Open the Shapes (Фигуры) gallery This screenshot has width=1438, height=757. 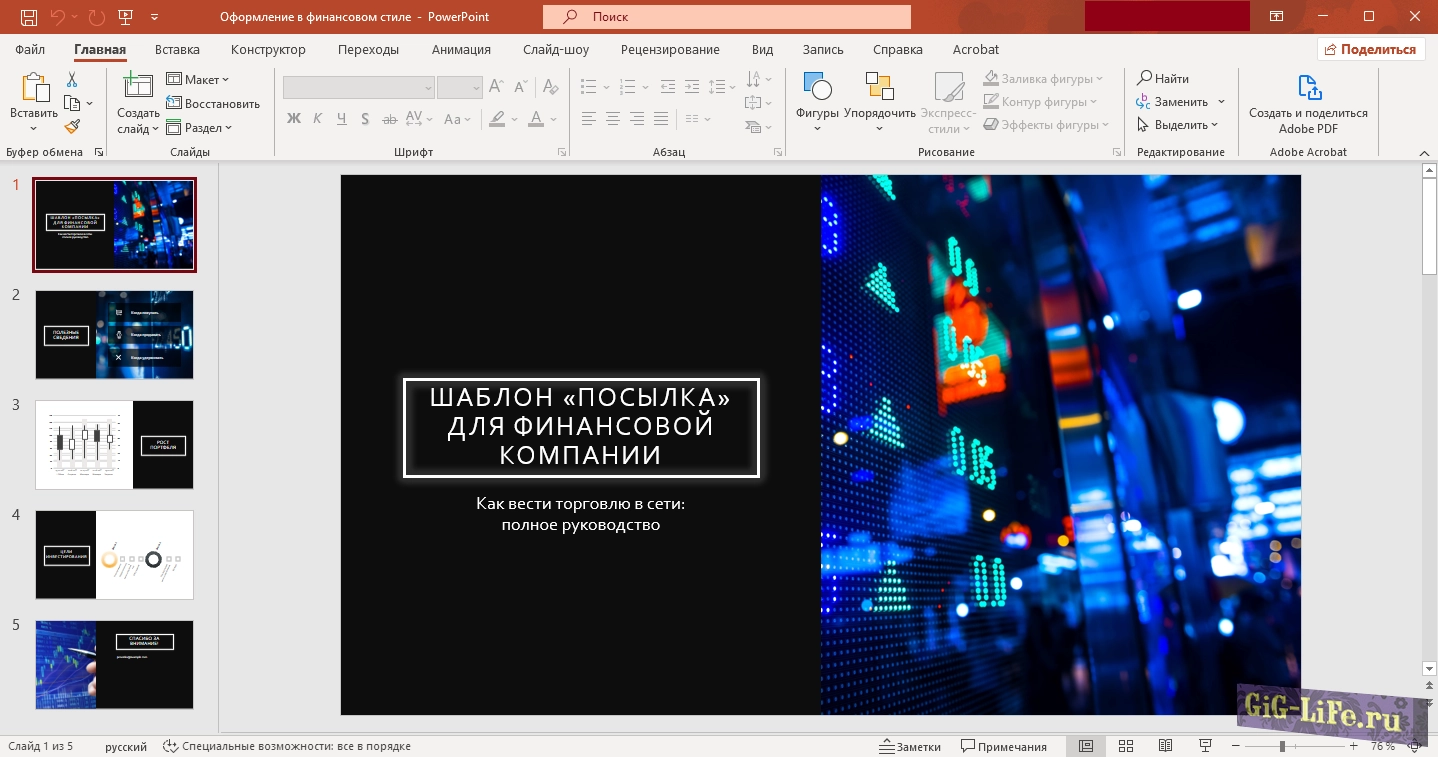(817, 101)
